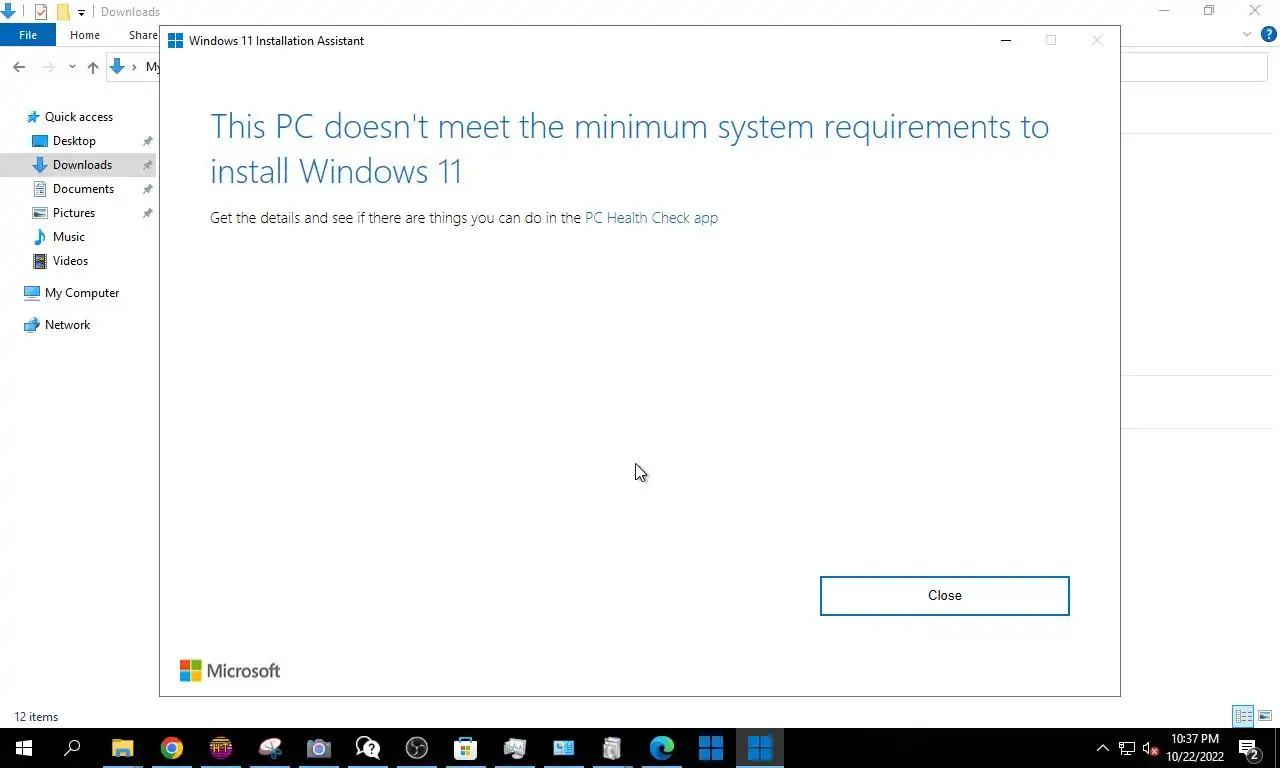Minimize the Downloads File Explorer window
This screenshot has height=768, width=1280.
1164,11
